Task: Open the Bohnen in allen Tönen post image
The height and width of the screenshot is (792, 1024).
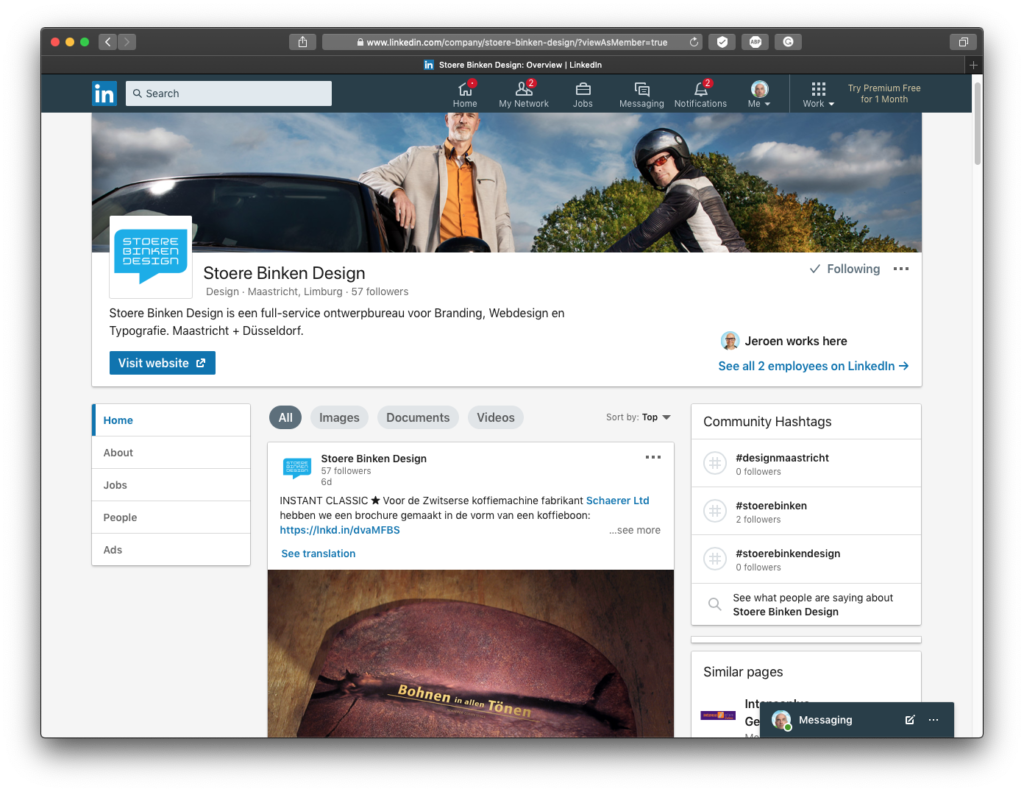Action: (x=470, y=654)
